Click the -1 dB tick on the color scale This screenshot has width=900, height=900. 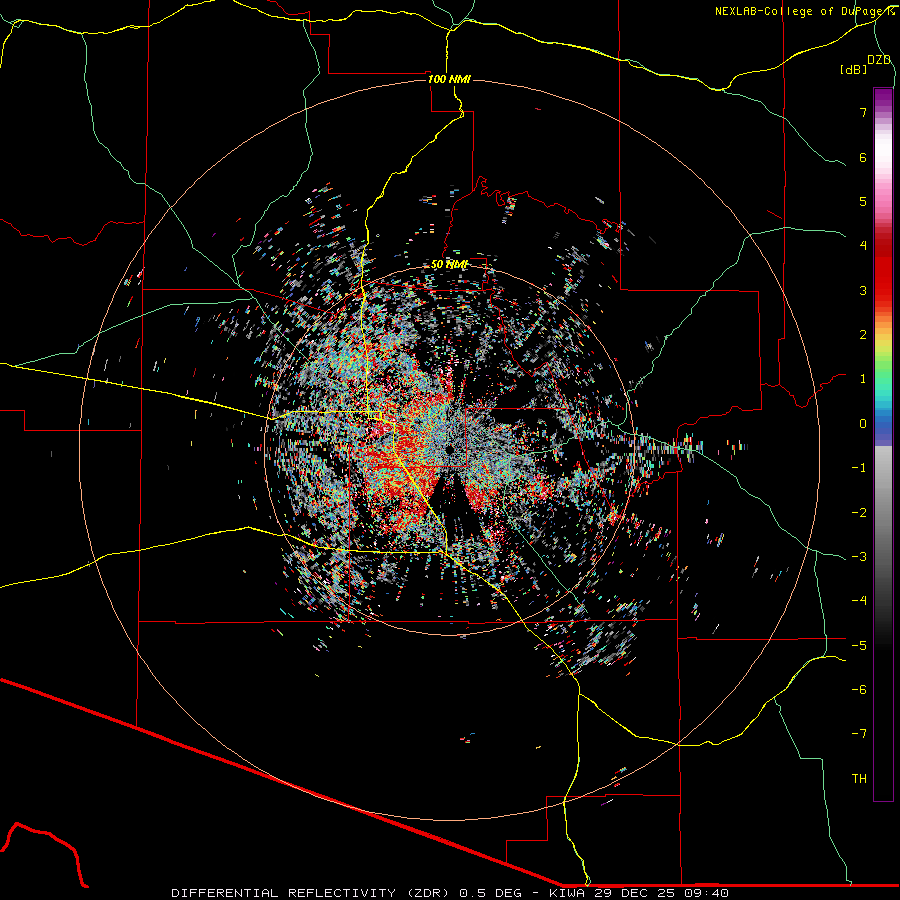pos(859,467)
